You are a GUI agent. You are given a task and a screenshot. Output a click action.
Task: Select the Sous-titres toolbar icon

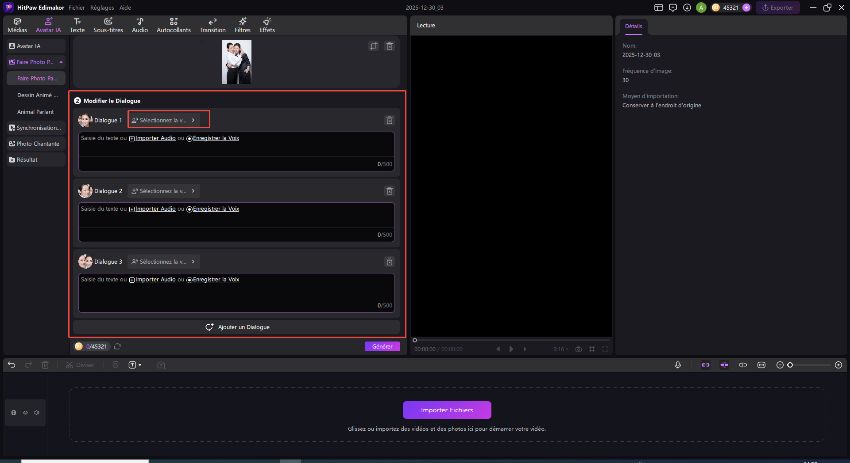point(106,25)
